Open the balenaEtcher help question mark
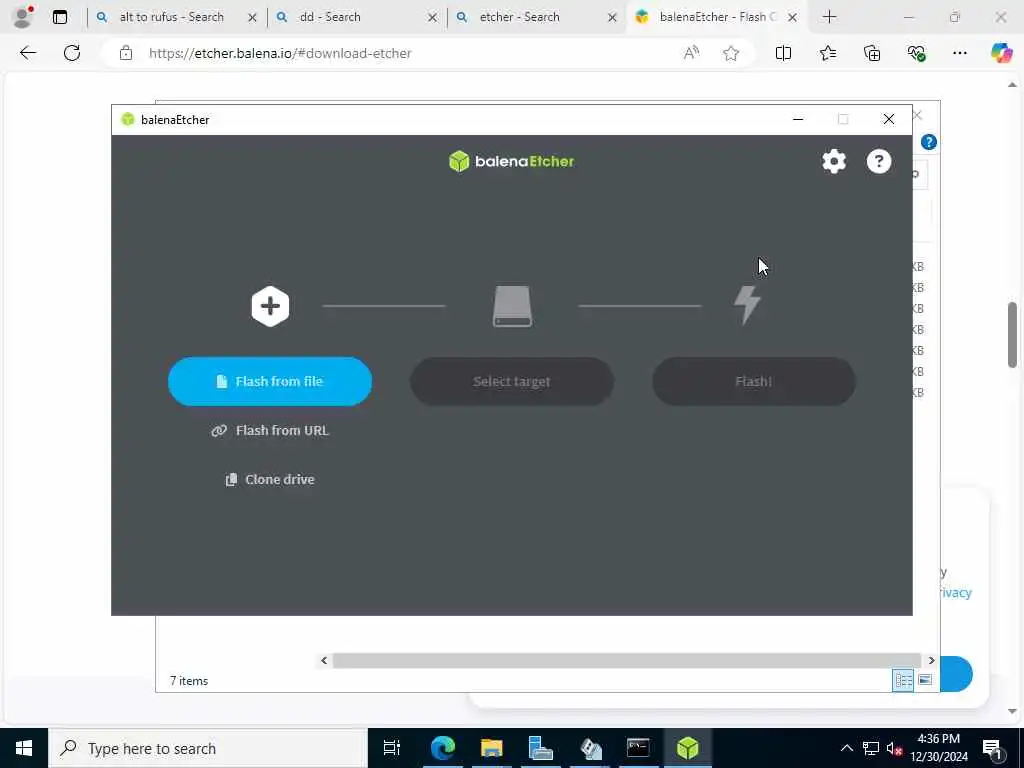1024x768 pixels. (x=879, y=161)
